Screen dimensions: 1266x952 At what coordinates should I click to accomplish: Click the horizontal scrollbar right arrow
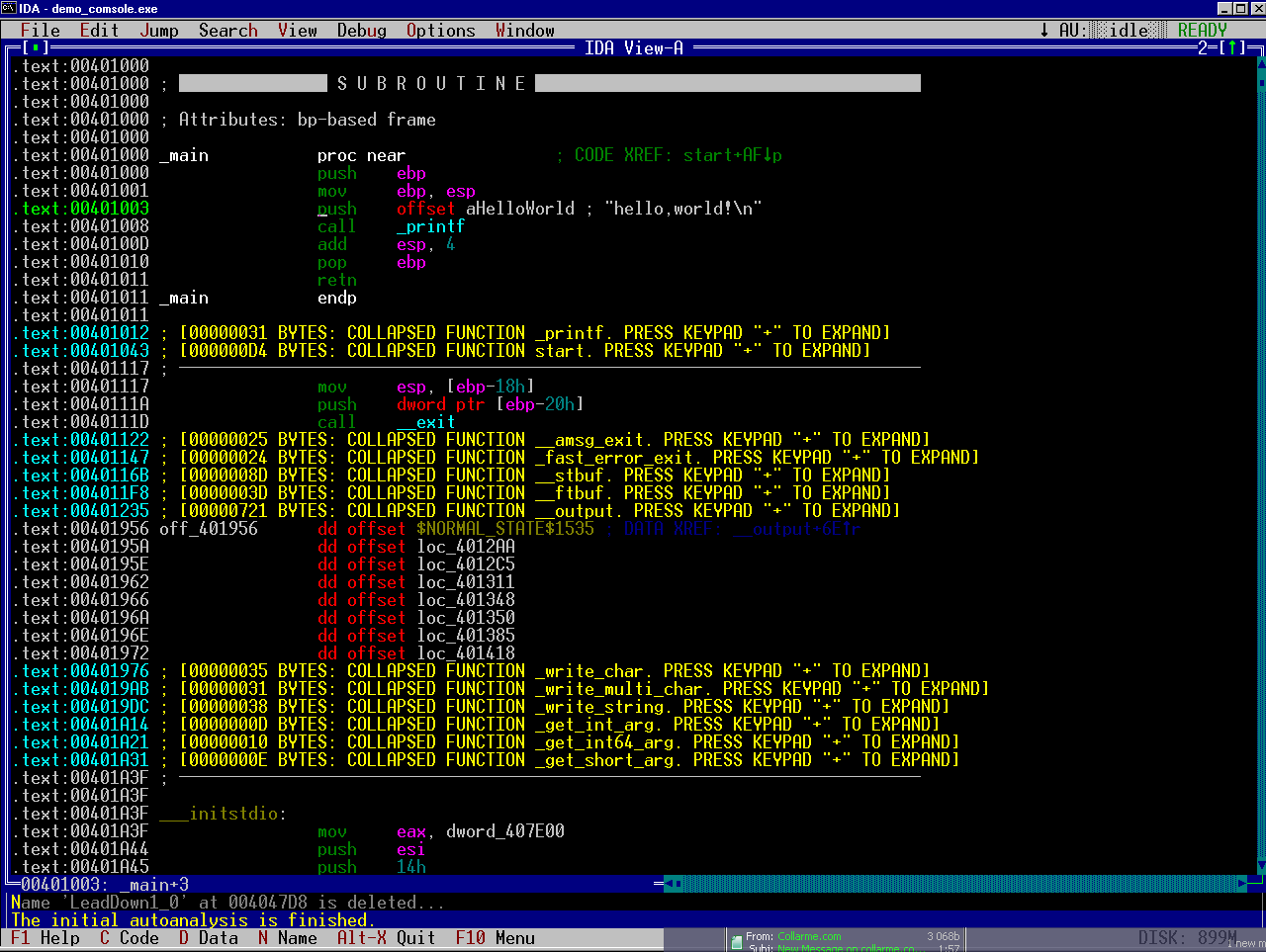tap(1242, 884)
